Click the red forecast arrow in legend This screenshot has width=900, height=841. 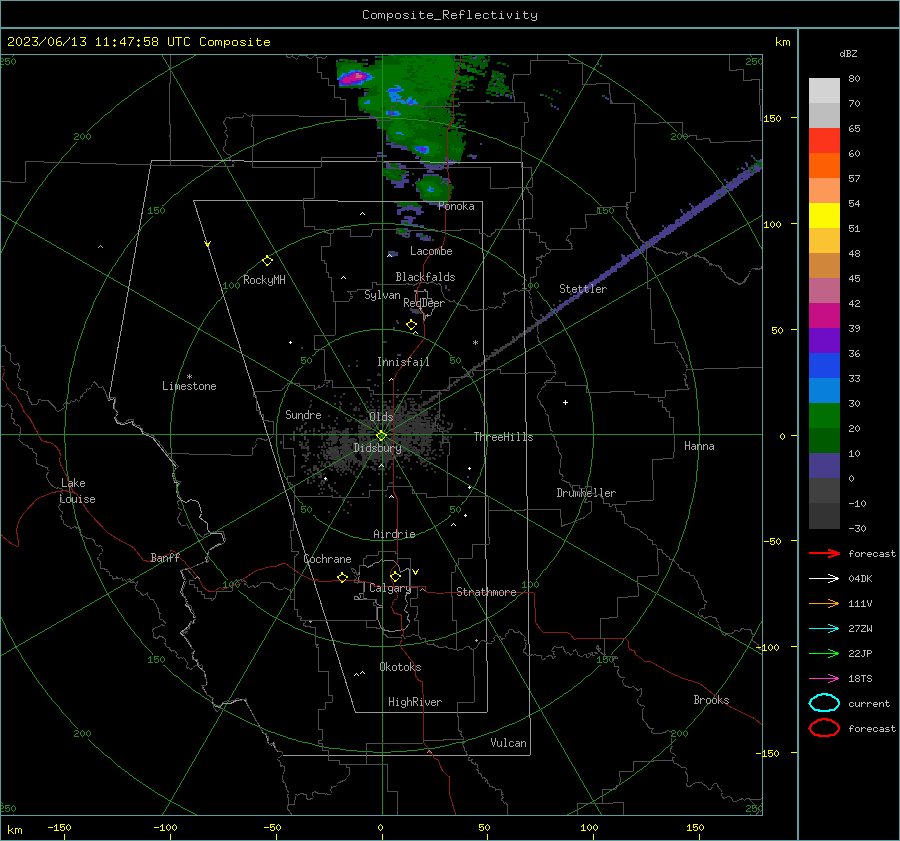(x=824, y=553)
